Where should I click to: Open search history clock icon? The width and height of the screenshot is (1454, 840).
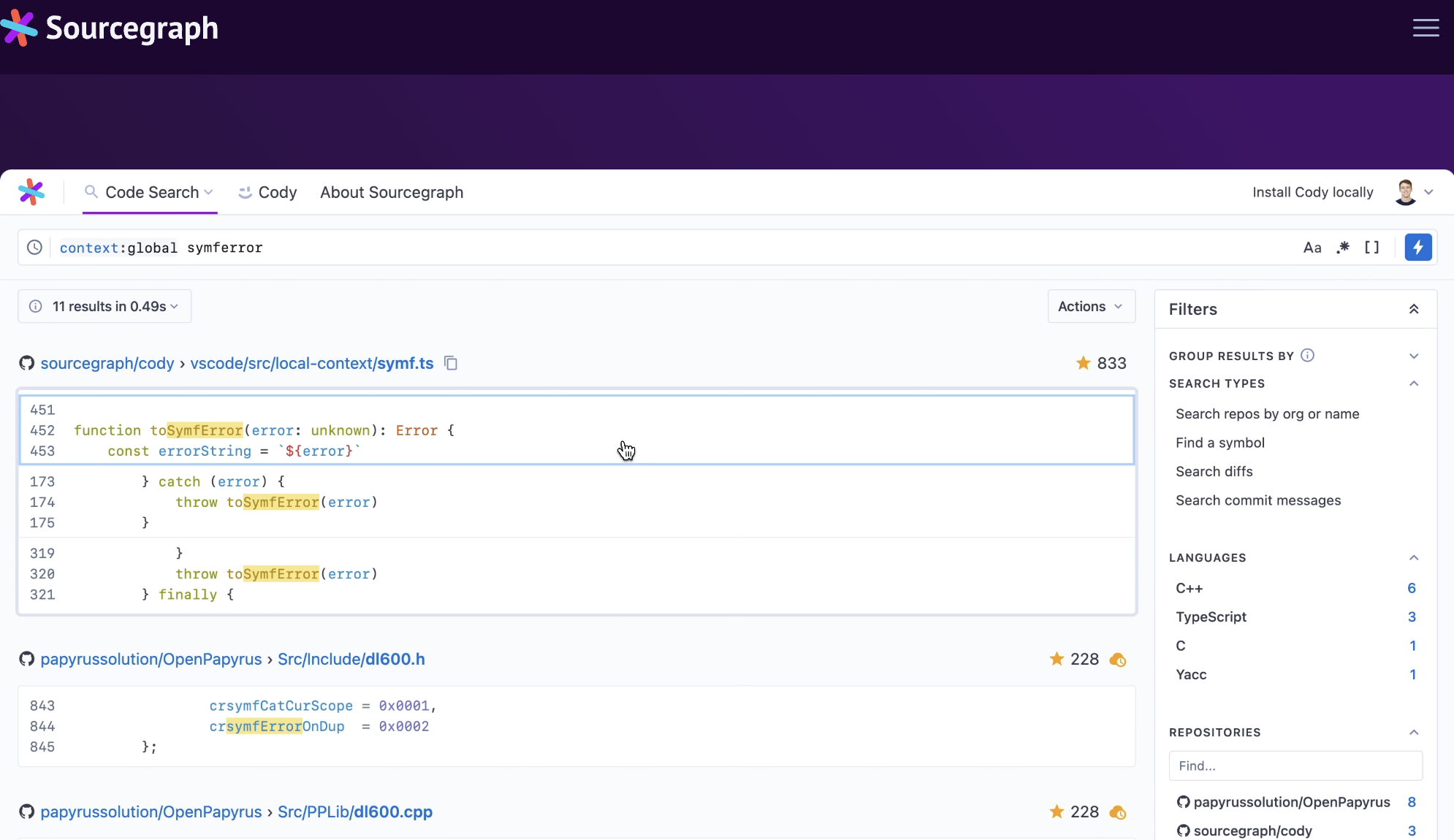pyautogui.click(x=34, y=248)
